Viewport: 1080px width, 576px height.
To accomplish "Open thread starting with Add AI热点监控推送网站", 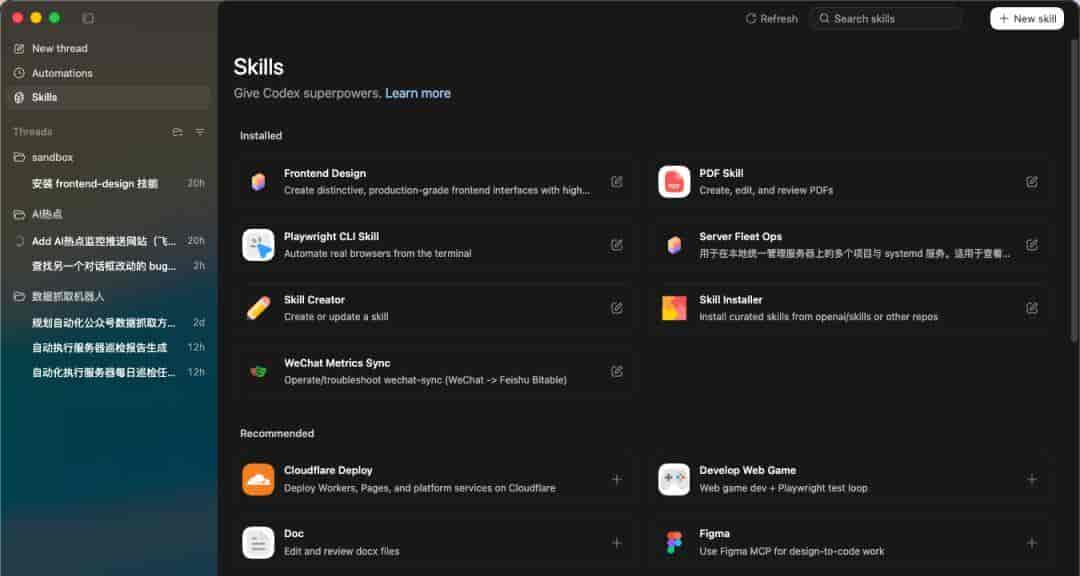I will pos(109,241).
